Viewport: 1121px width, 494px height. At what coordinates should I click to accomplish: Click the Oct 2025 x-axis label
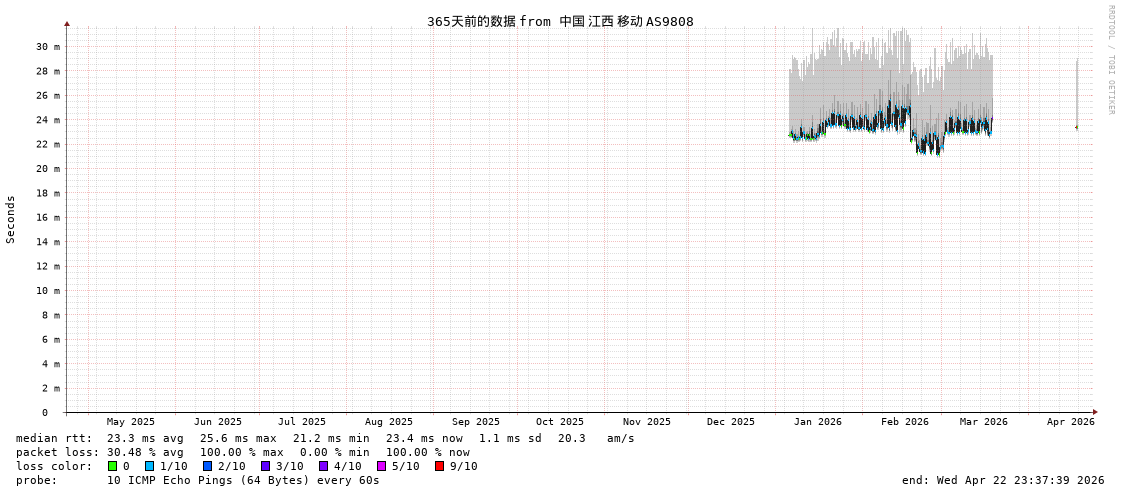coord(559,422)
